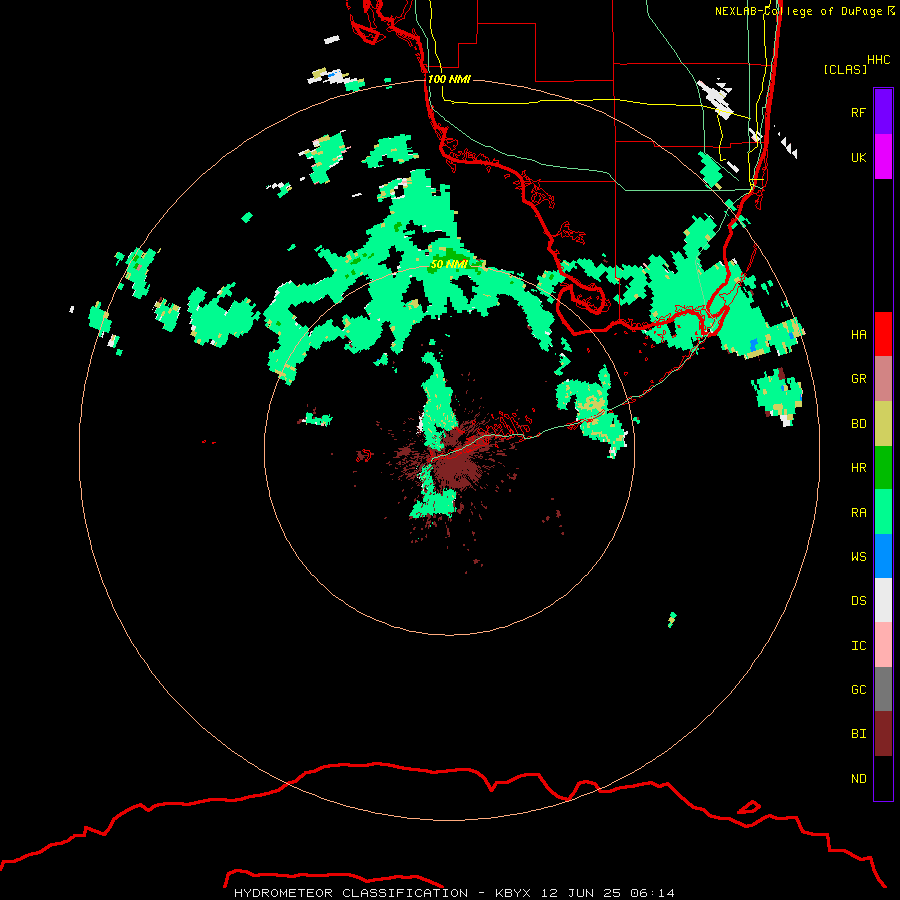The image size is (900, 900).
Task: Click the KBYX radar site identifier
Action: pyautogui.click(x=513, y=893)
